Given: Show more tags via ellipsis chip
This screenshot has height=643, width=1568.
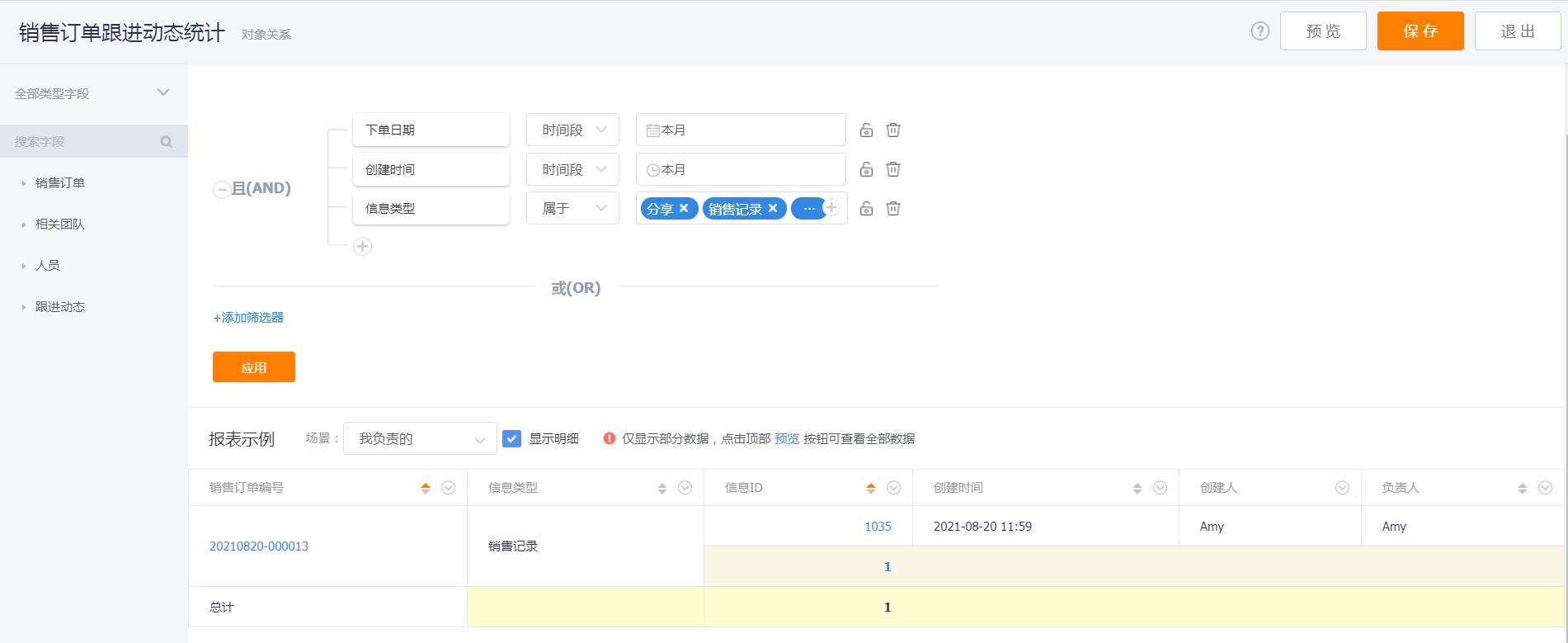Looking at the screenshot, I should pyautogui.click(x=808, y=209).
